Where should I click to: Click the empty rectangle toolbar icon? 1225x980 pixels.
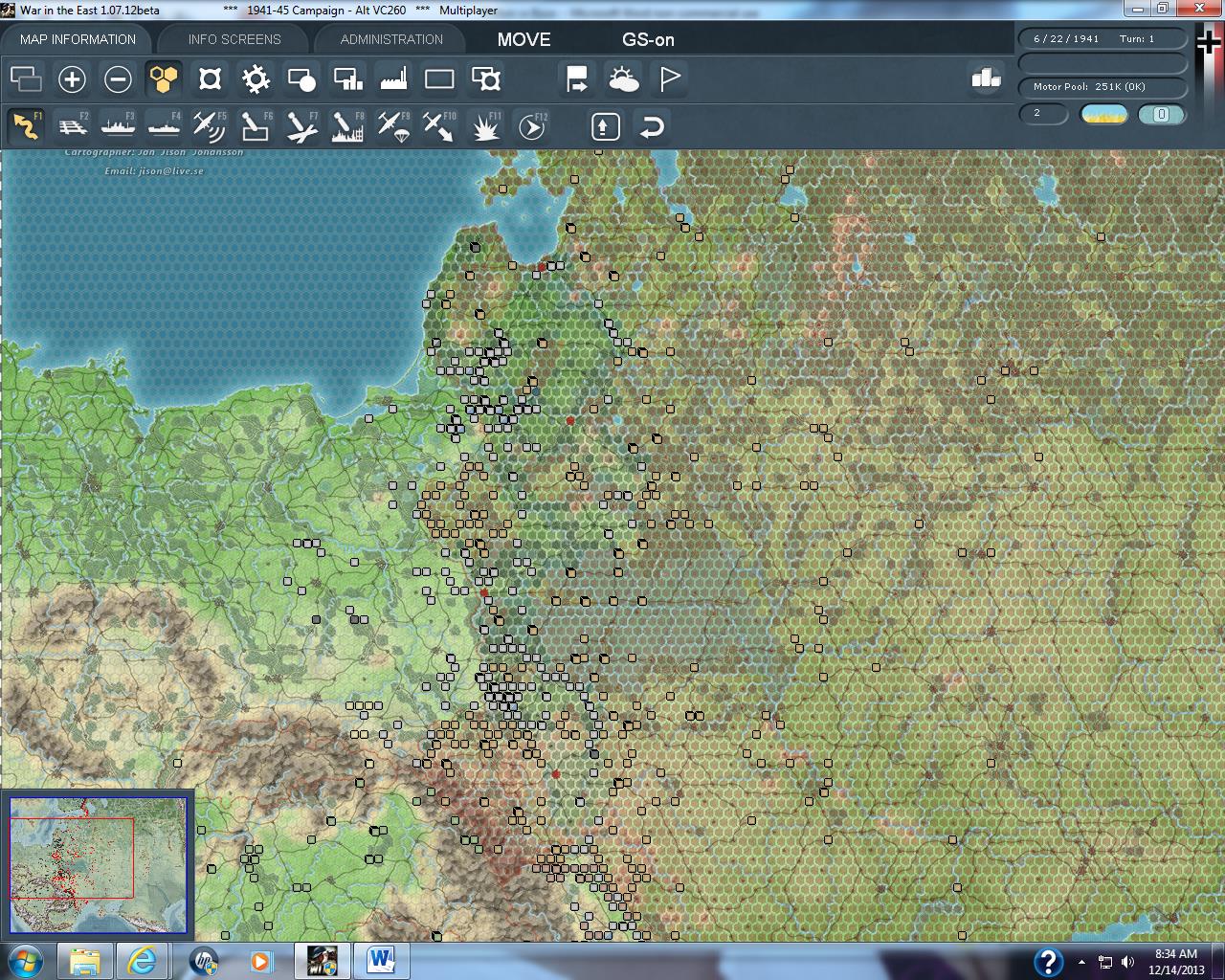439,78
